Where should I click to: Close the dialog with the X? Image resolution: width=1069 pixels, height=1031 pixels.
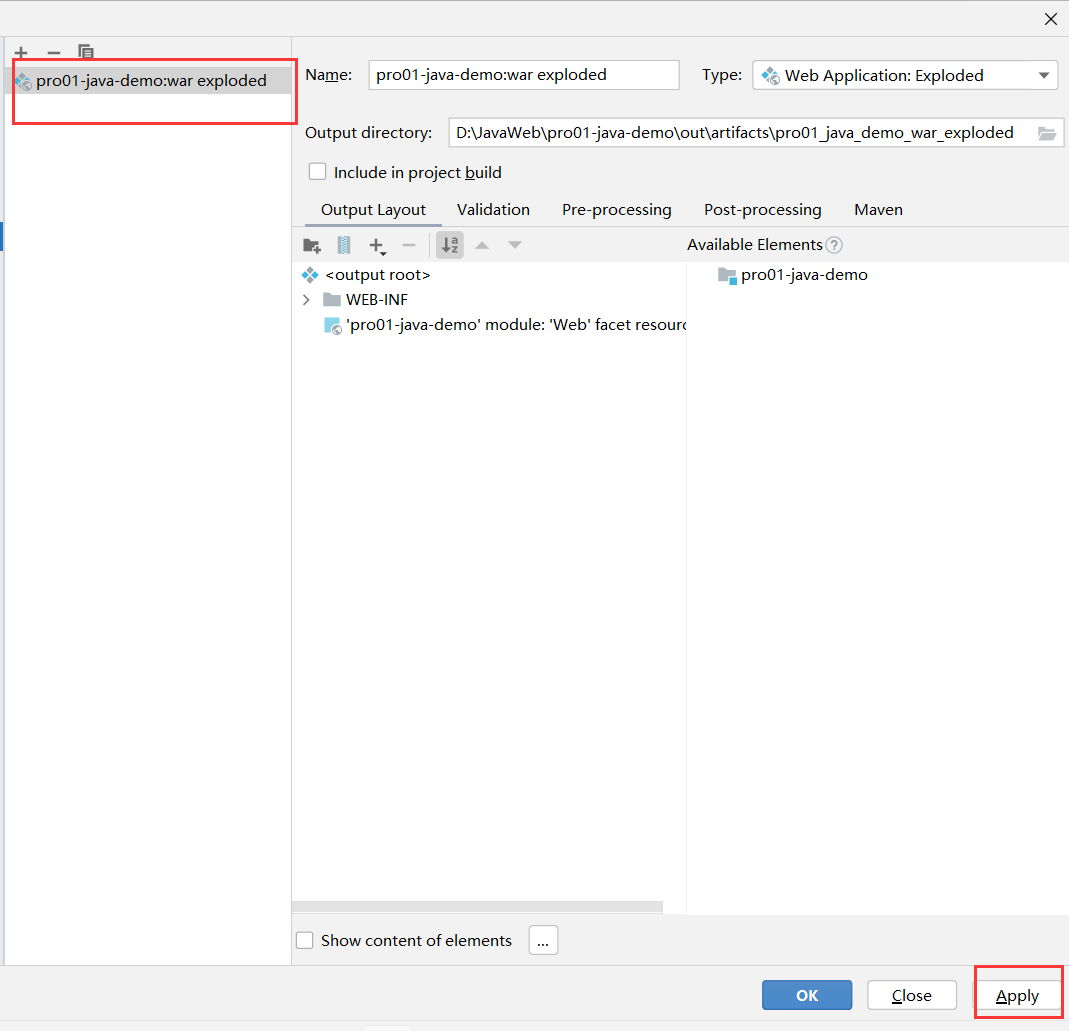[1051, 19]
